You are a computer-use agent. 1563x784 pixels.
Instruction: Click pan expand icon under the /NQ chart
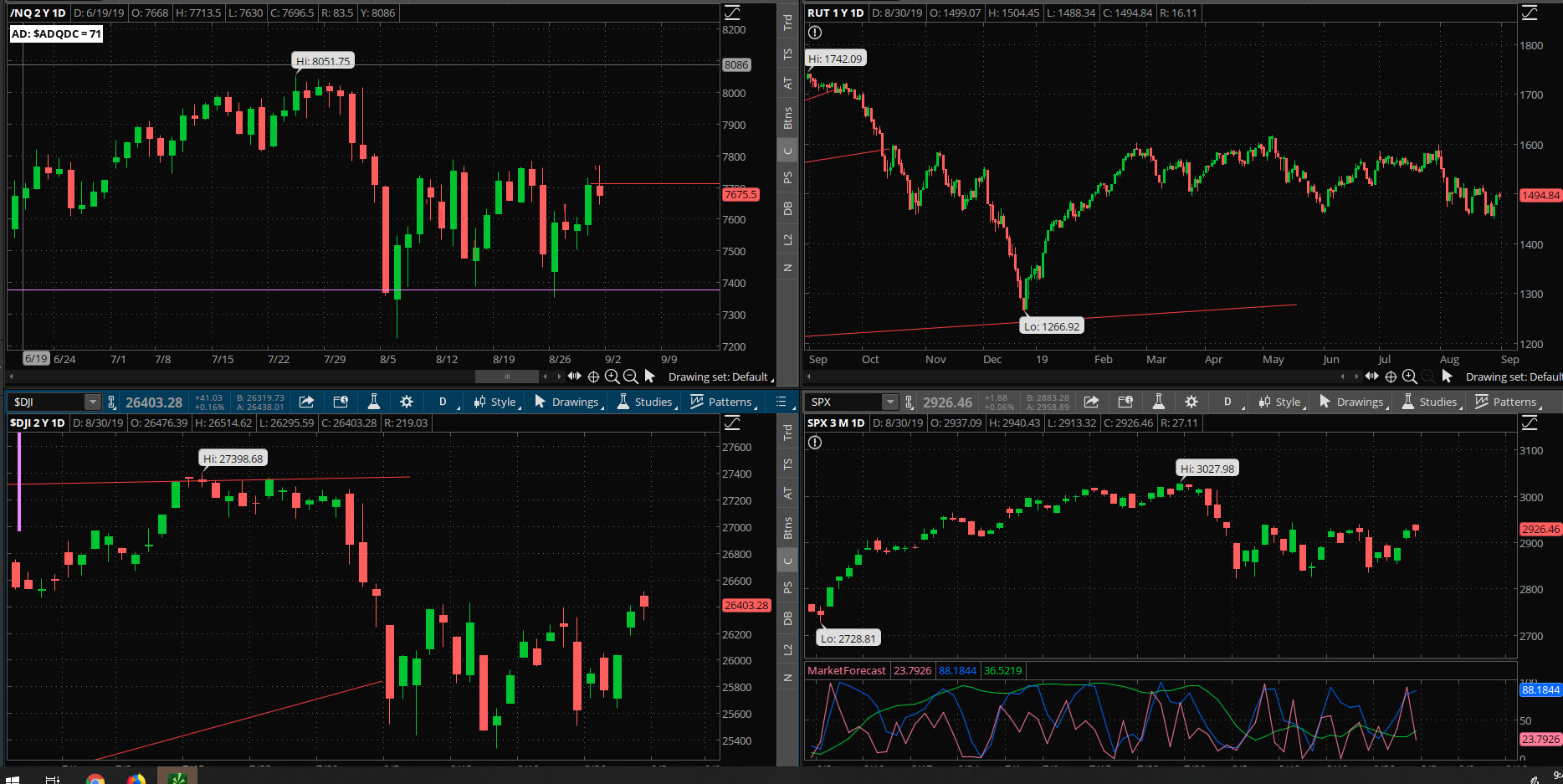pos(574,377)
